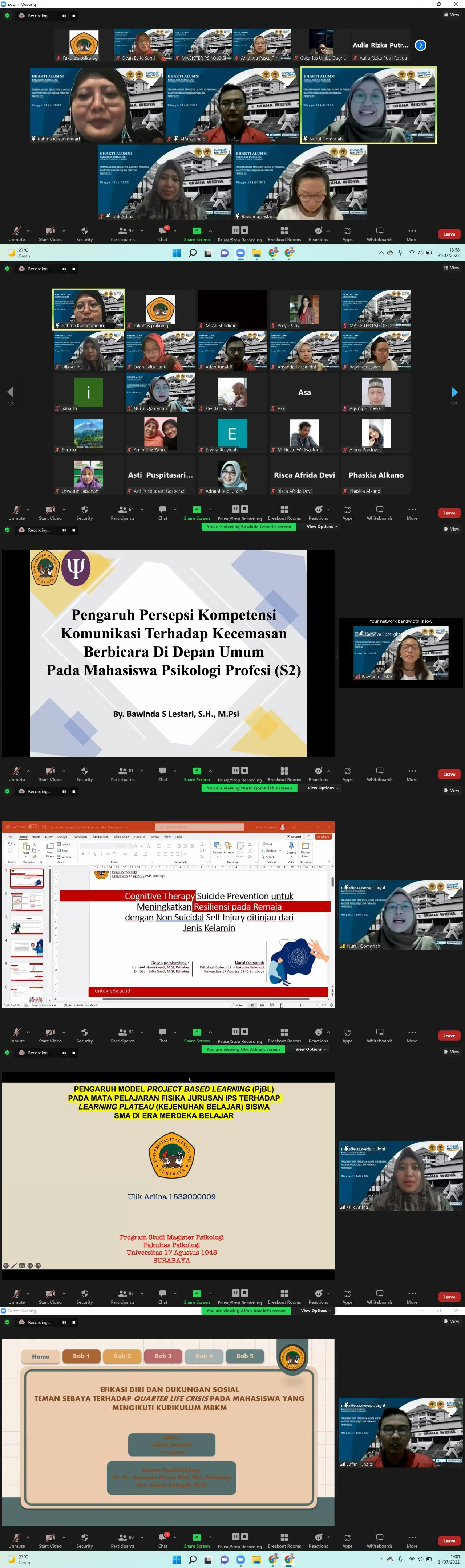
Task: Open Apps in the 64-participant toolbar
Action: 347,513
